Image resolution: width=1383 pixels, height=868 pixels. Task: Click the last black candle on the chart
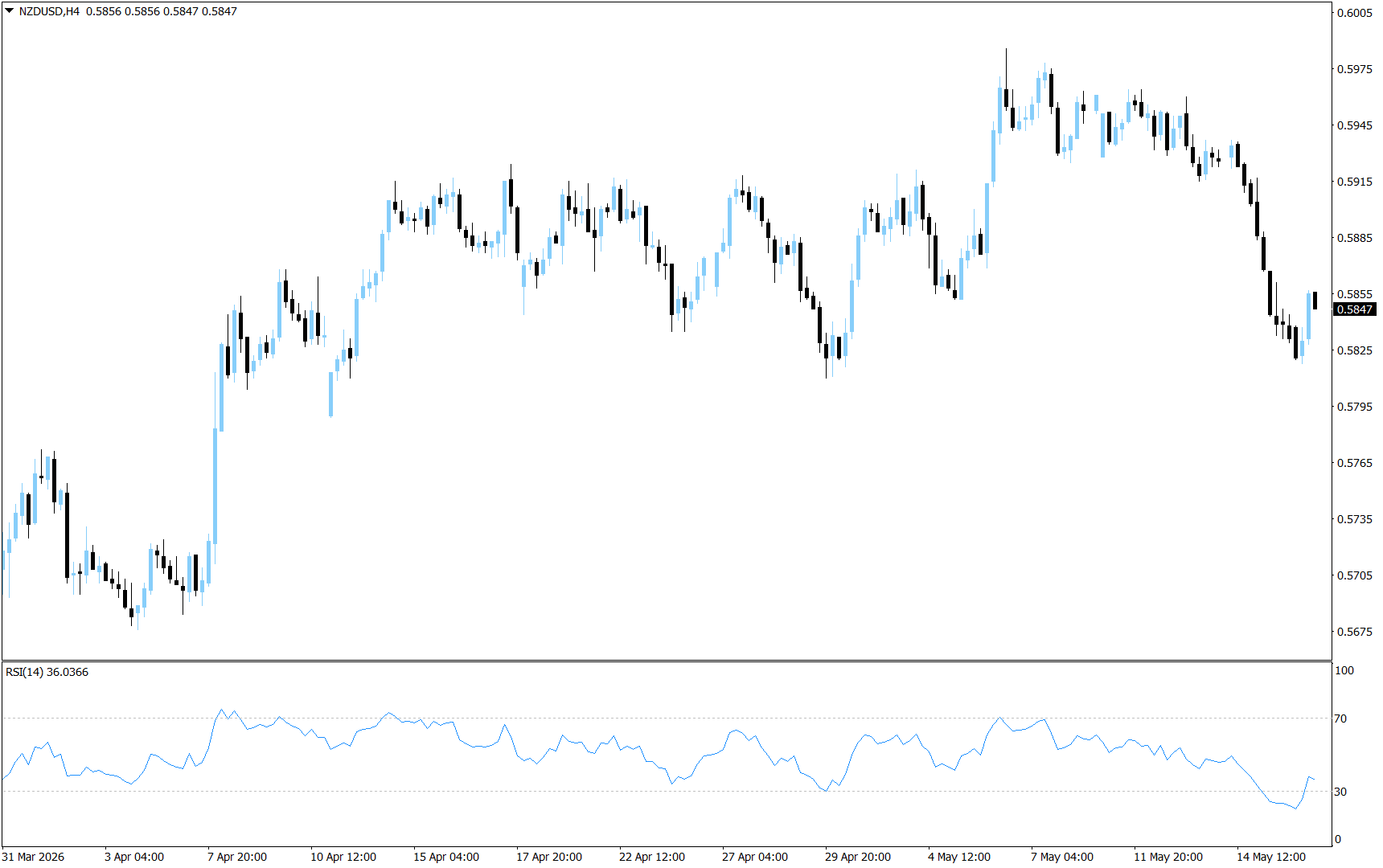[1315, 301]
